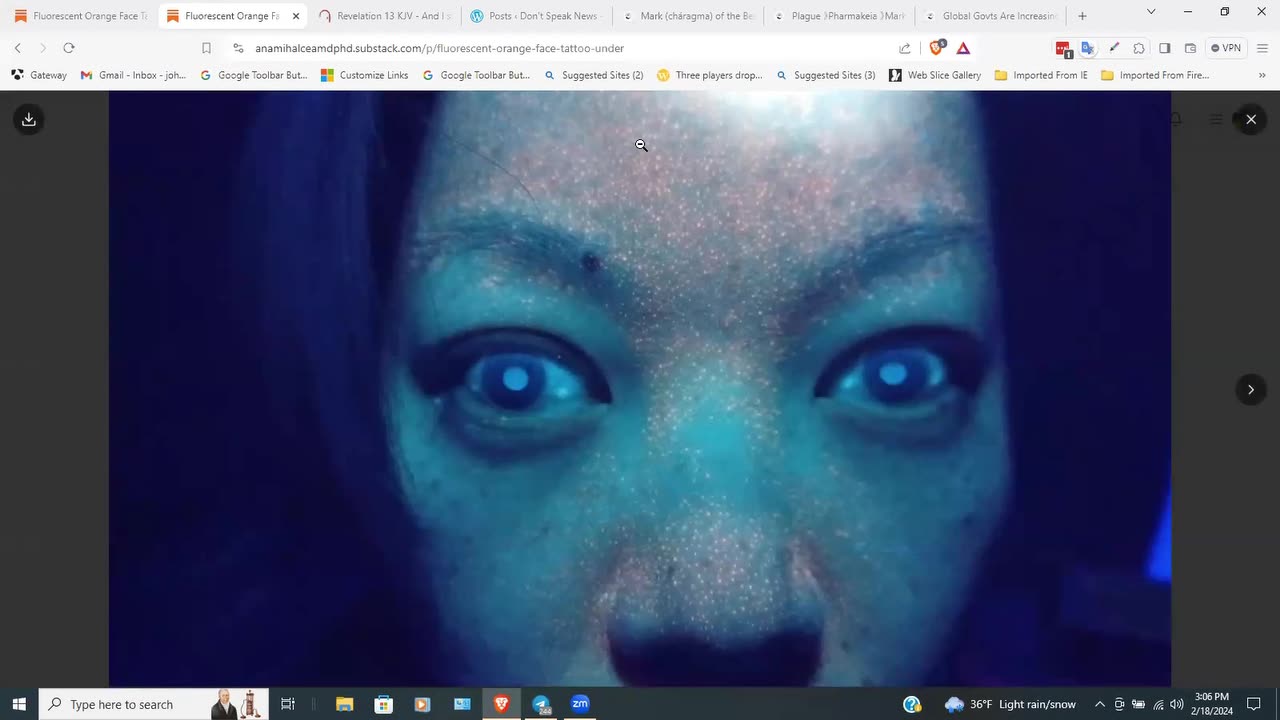Share this page with the share icon

[x=905, y=48]
